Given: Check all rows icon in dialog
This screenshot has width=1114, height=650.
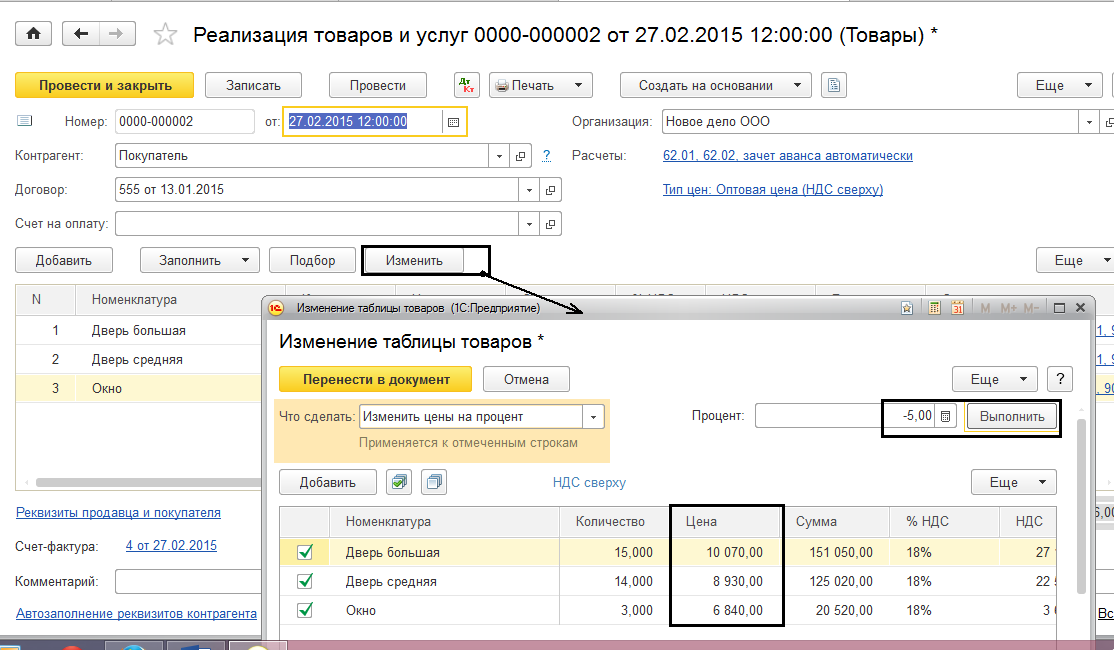Looking at the screenshot, I should tap(399, 482).
